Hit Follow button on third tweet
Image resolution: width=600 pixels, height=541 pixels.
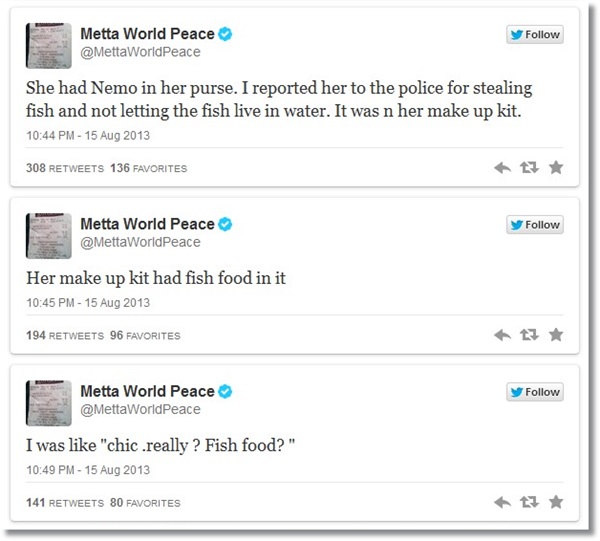click(x=535, y=392)
